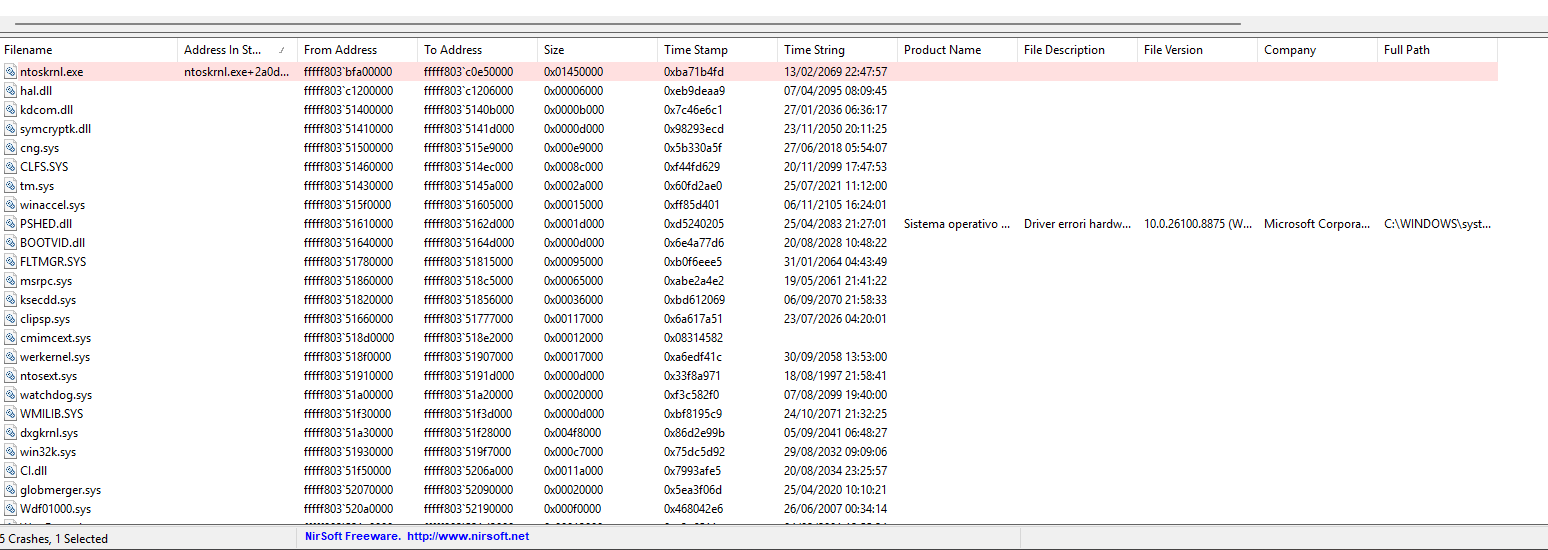Click the file icon beside ntoskrnl.exe
The width and height of the screenshot is (1548, 550).
[10, 72]
